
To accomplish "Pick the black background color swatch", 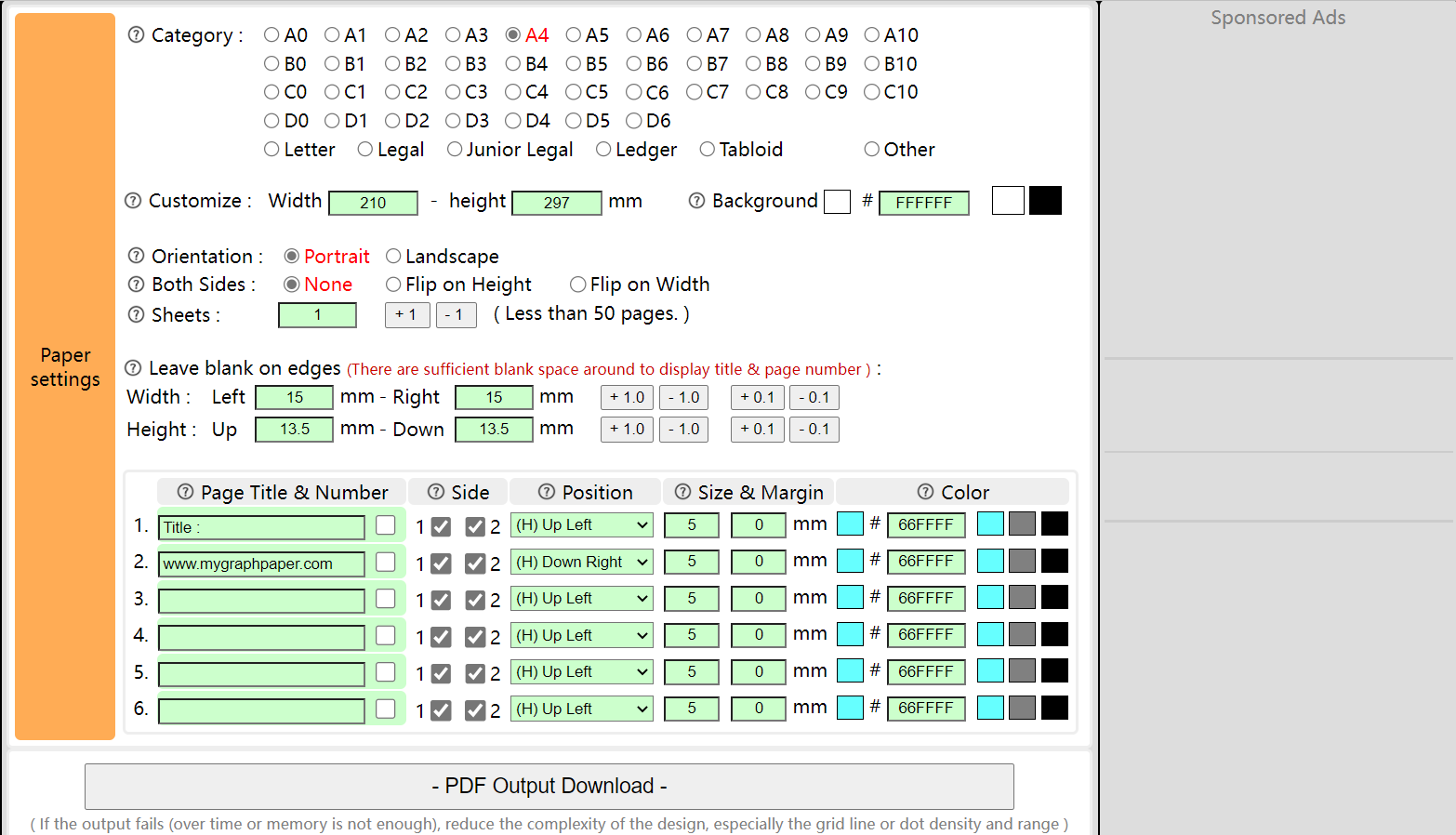I will pos(1045,201).
